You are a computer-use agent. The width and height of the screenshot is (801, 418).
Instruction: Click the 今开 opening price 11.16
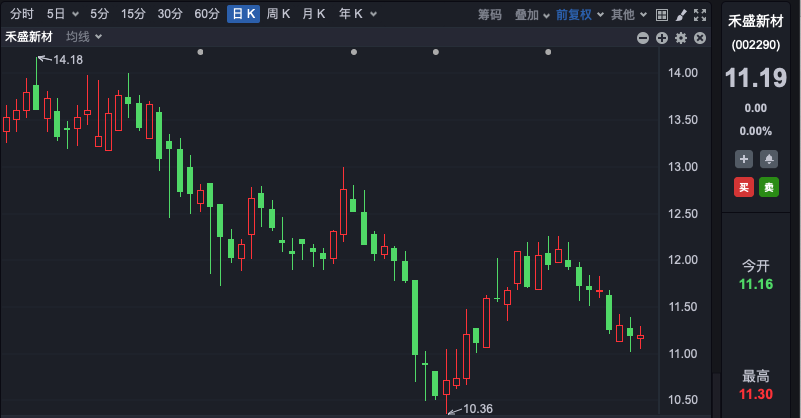click(x=756, y=284)
